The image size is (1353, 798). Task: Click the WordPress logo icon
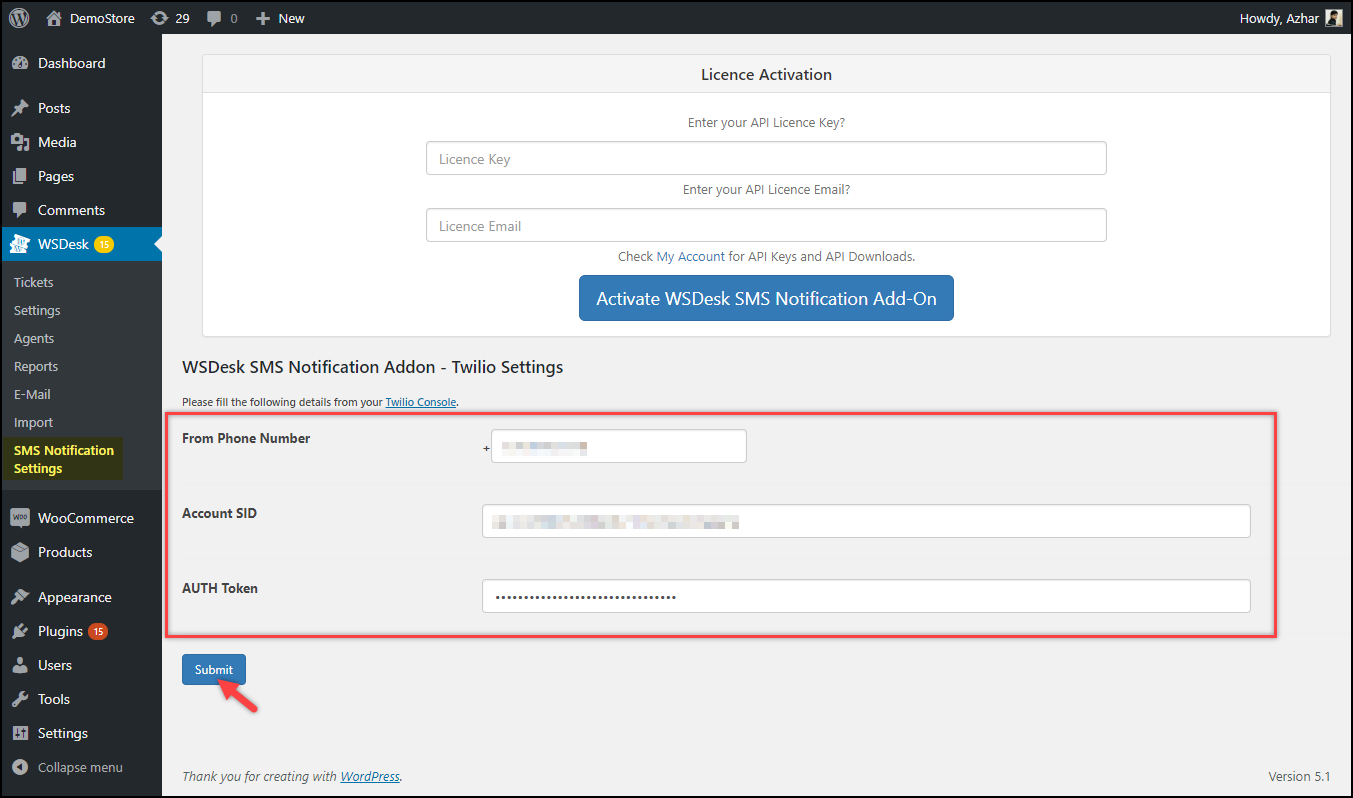20,18
